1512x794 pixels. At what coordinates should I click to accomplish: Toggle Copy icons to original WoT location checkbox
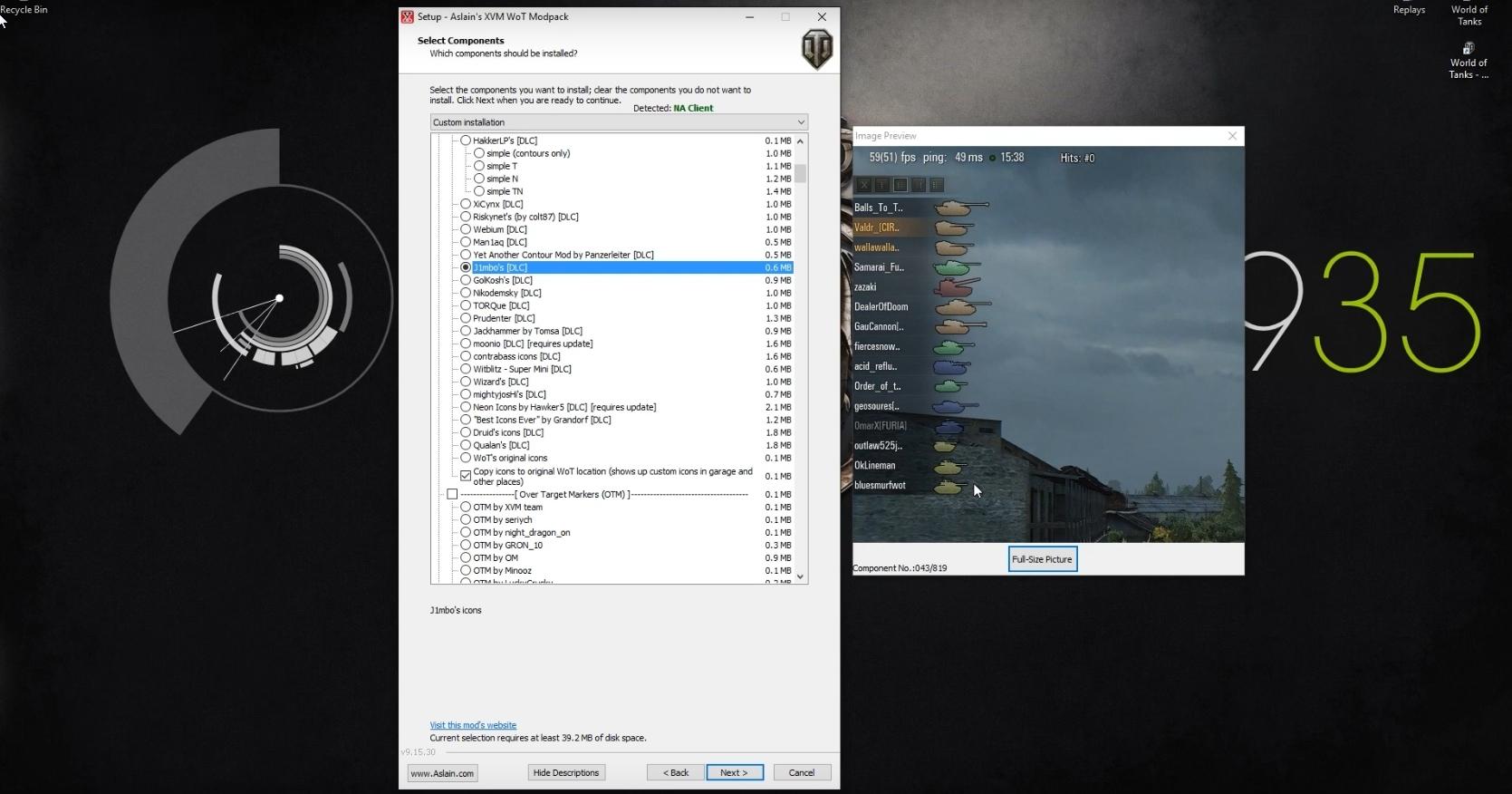(x=466, y=476)
